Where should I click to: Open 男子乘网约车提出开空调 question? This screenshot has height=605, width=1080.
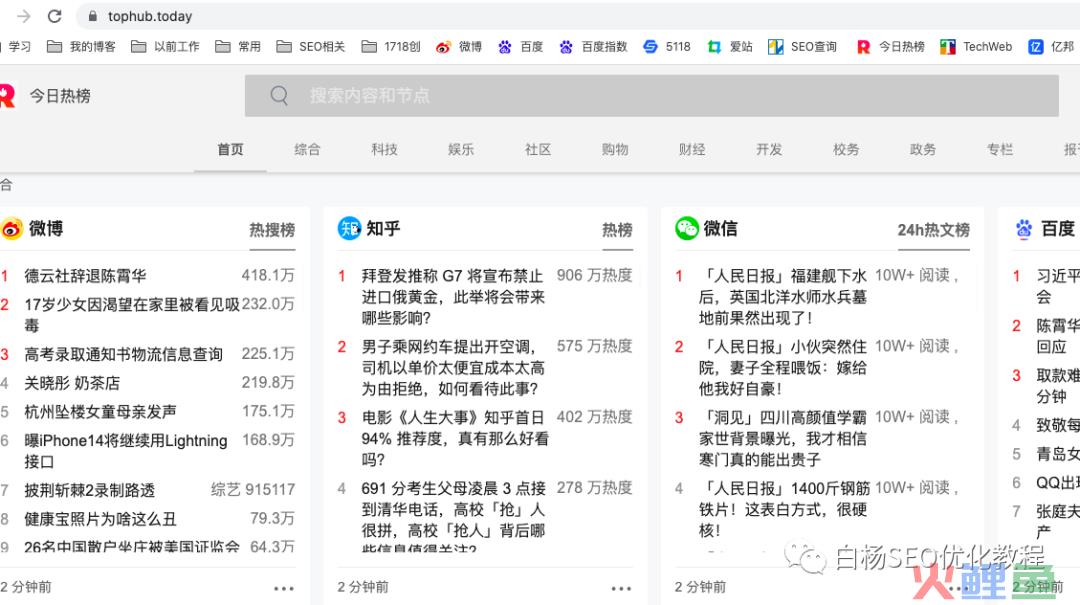pyautogui.click(x=454, y=368)
